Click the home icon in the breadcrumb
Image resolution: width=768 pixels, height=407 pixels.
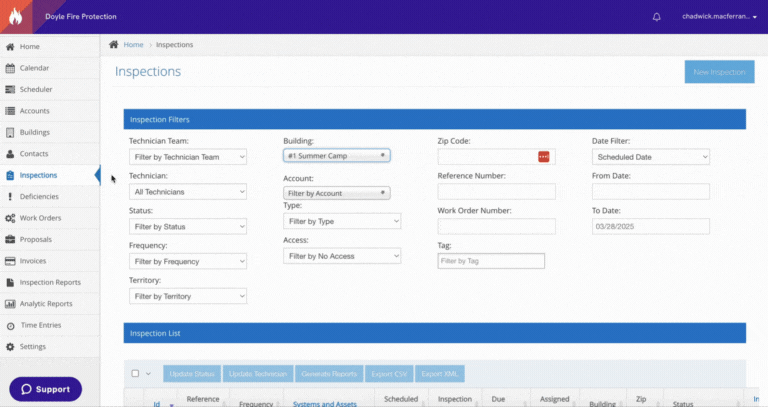click(x=114, y=45)
